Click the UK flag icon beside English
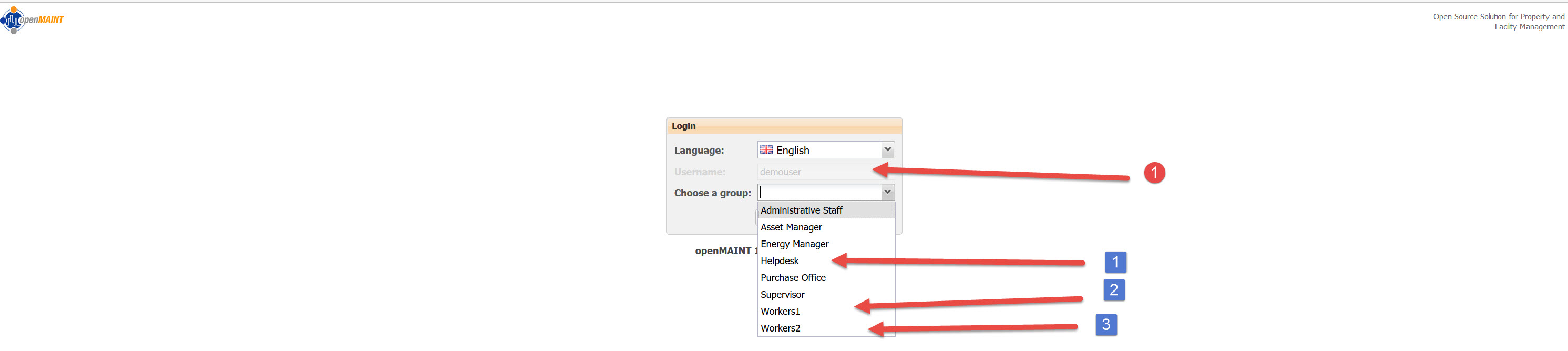The width and height of the screenshot is (1568, 351). pyautogui.click(x=766, y=150)
